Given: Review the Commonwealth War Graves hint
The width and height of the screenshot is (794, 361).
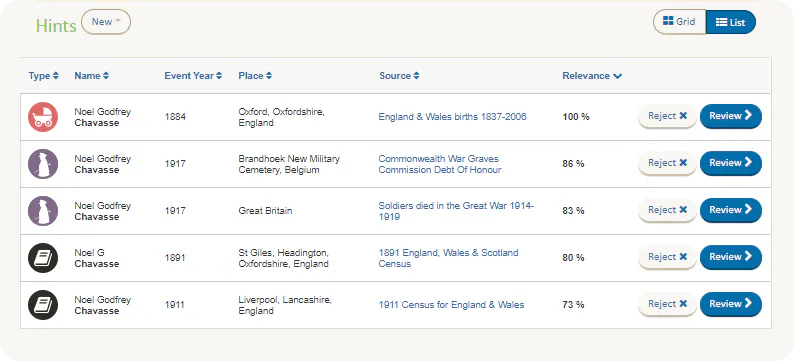Looking at the screenshot, I should click(731, 163).
